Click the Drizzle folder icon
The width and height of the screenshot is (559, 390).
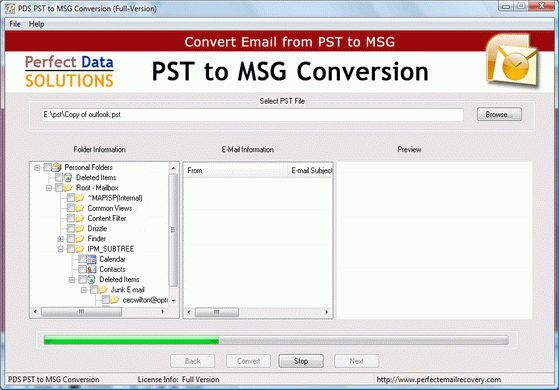click(x=80, y=229)
